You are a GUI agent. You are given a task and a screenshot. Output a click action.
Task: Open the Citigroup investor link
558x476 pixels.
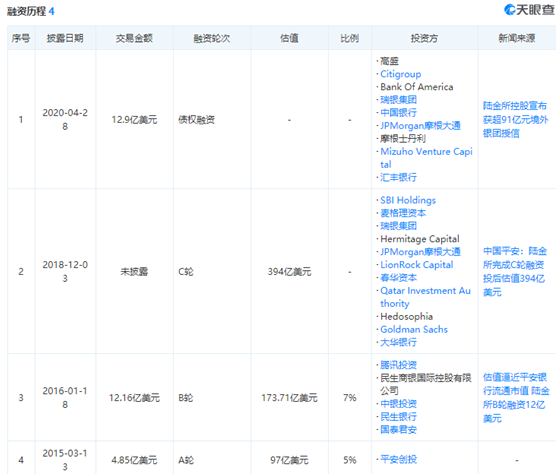[400, 74]
